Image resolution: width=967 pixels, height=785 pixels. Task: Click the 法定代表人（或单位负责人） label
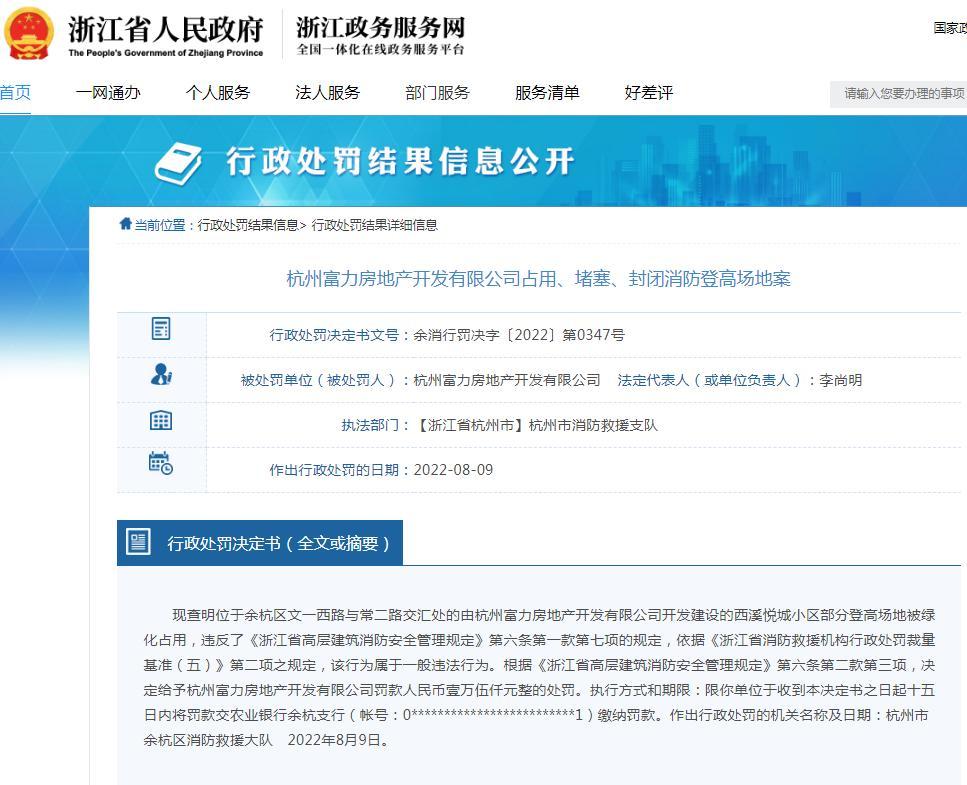(709, 380)
